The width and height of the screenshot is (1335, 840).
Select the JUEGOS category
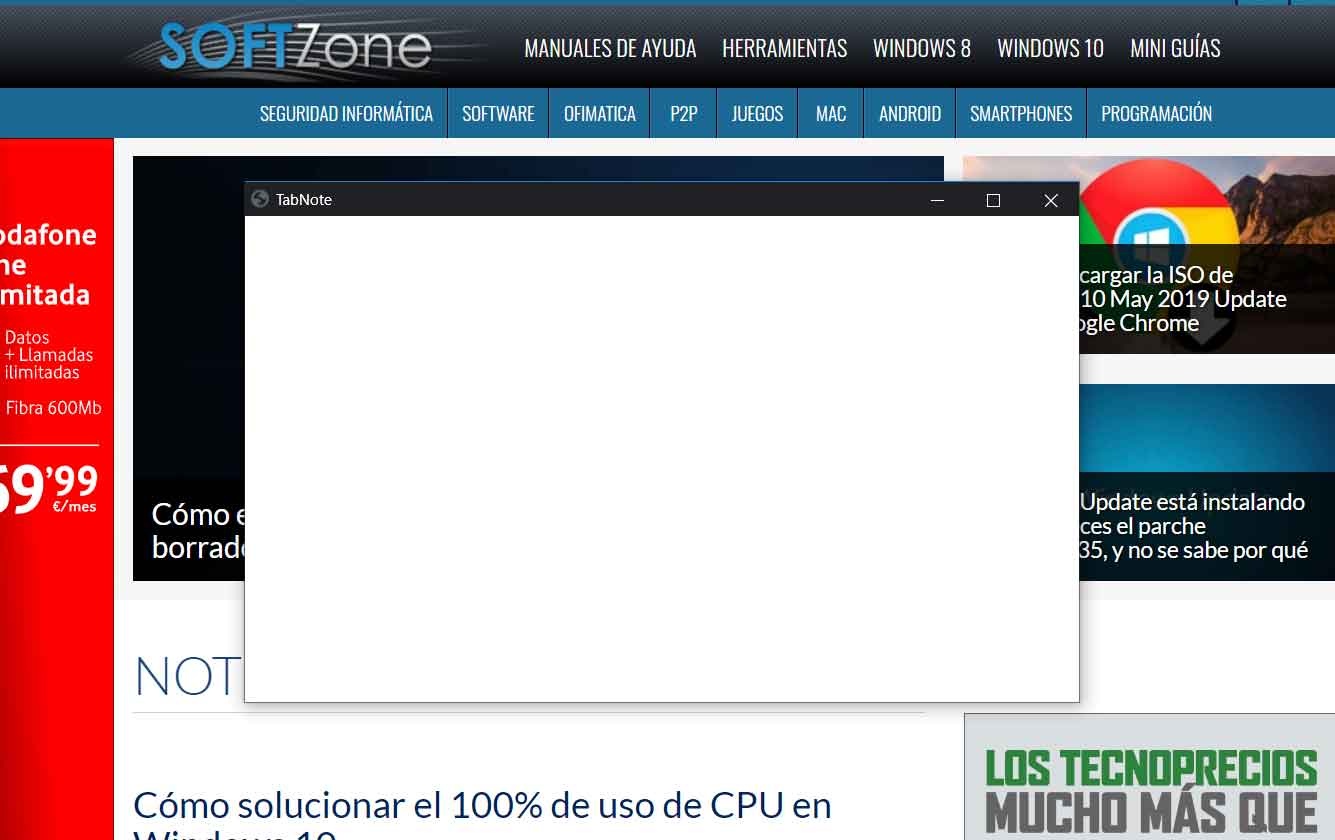(757, 113)
